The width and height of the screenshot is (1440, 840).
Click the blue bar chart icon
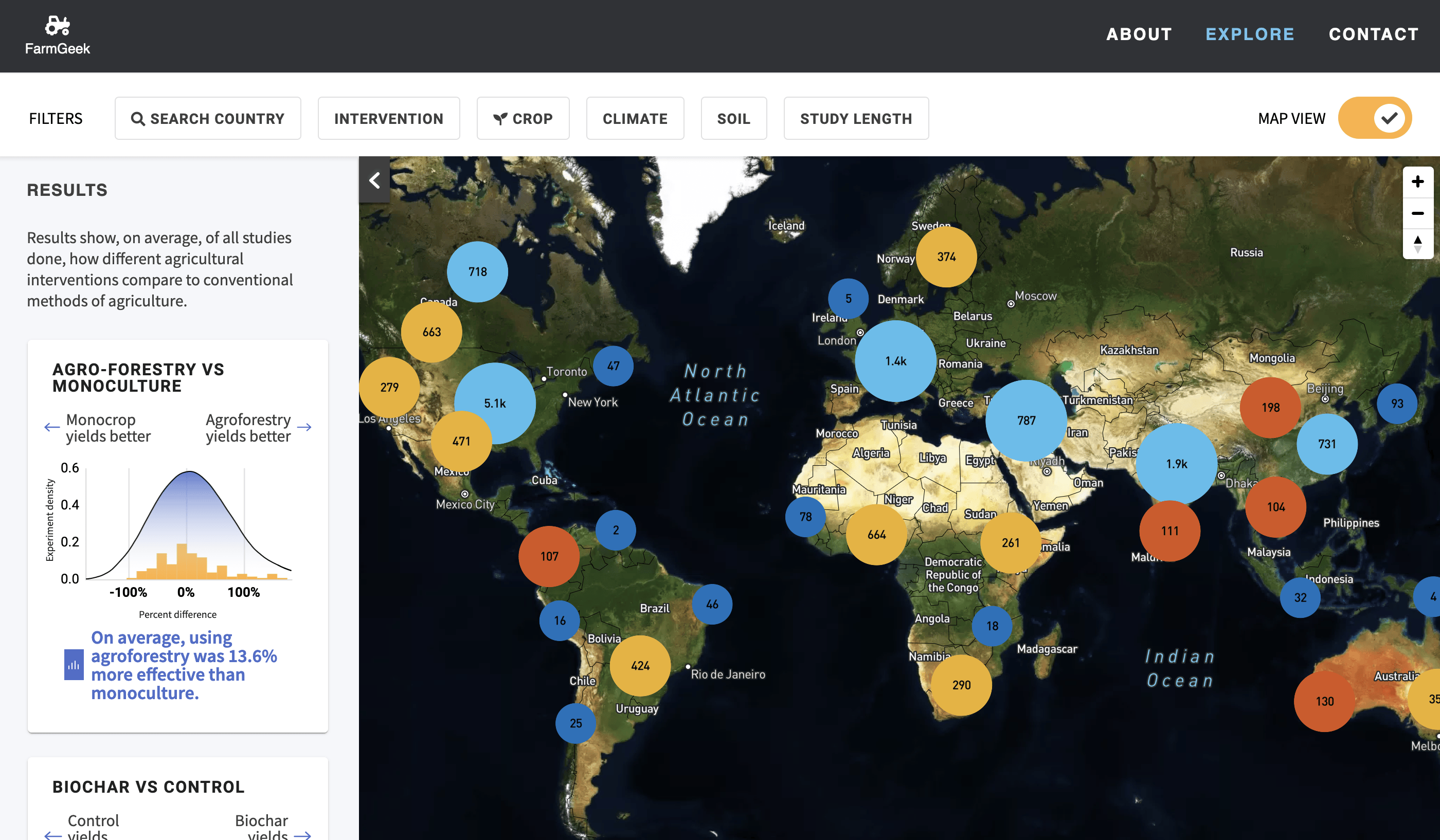click(x=74, y=665)
